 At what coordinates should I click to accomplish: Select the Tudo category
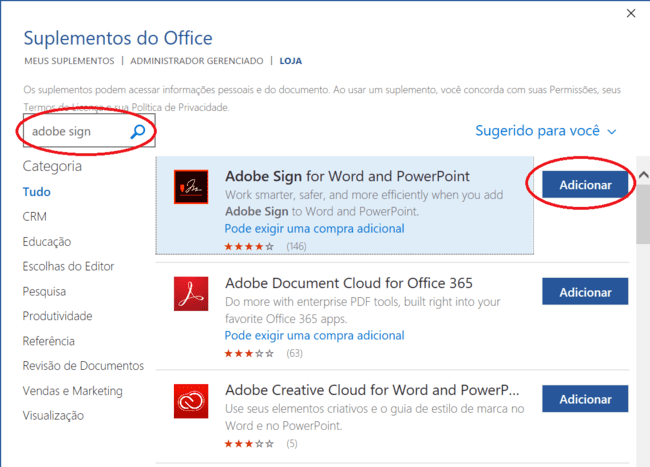[36, 192]
